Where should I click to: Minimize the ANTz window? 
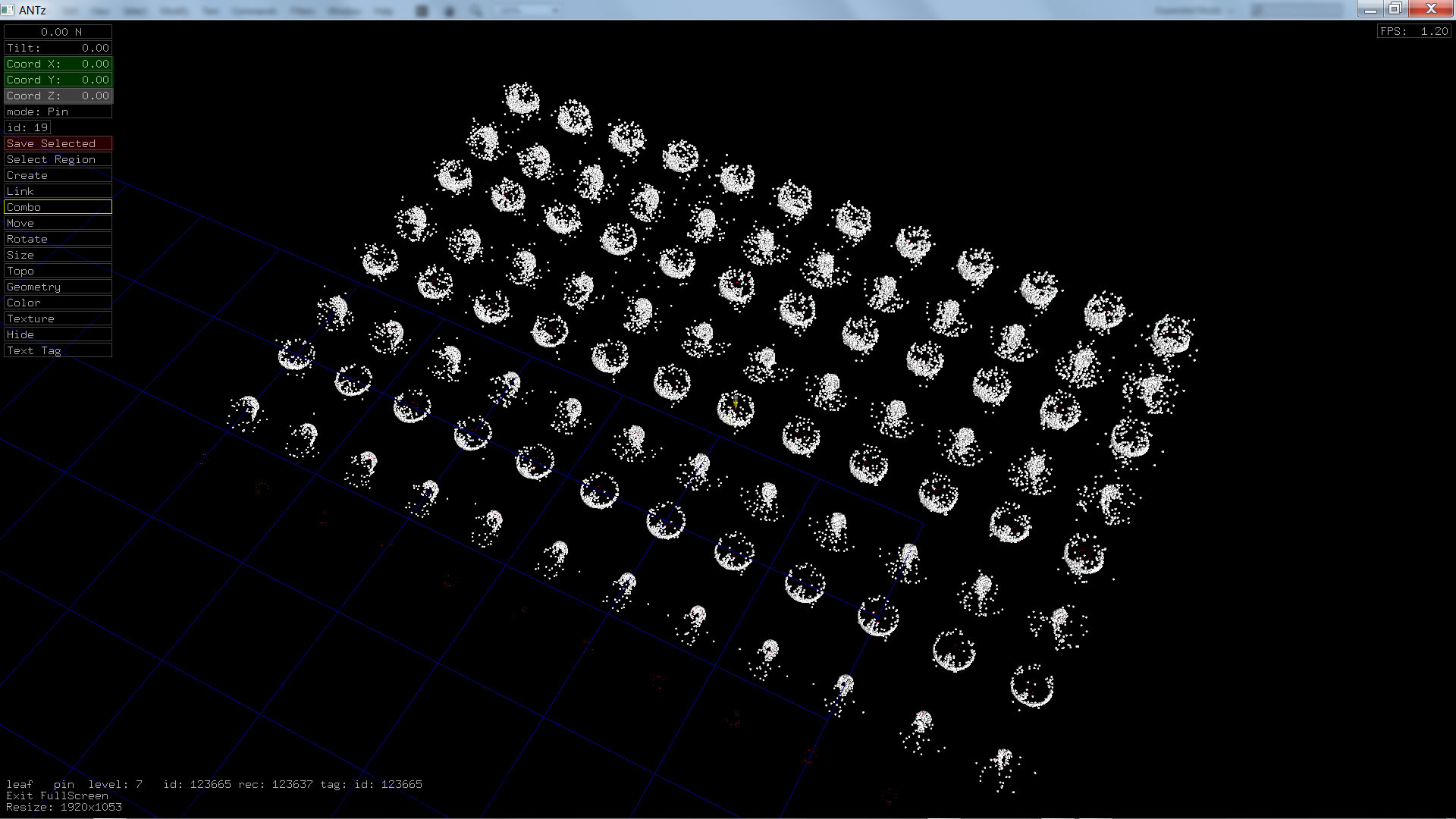coord(1370,9)
